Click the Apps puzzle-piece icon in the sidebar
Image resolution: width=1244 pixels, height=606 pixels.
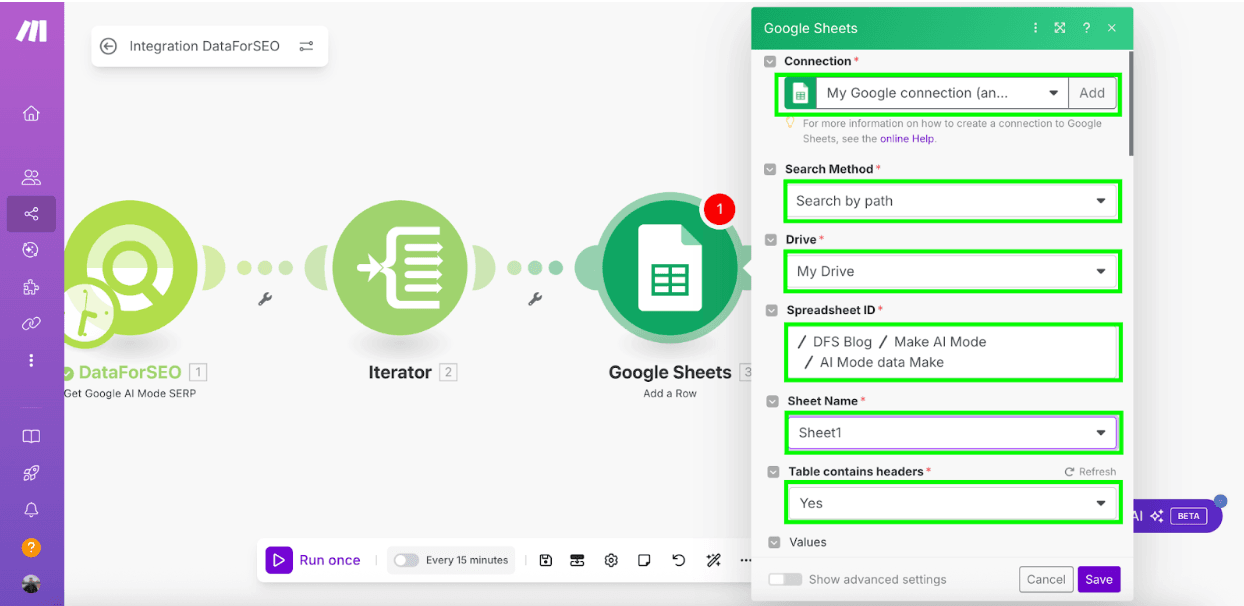[x=31, y=287]
